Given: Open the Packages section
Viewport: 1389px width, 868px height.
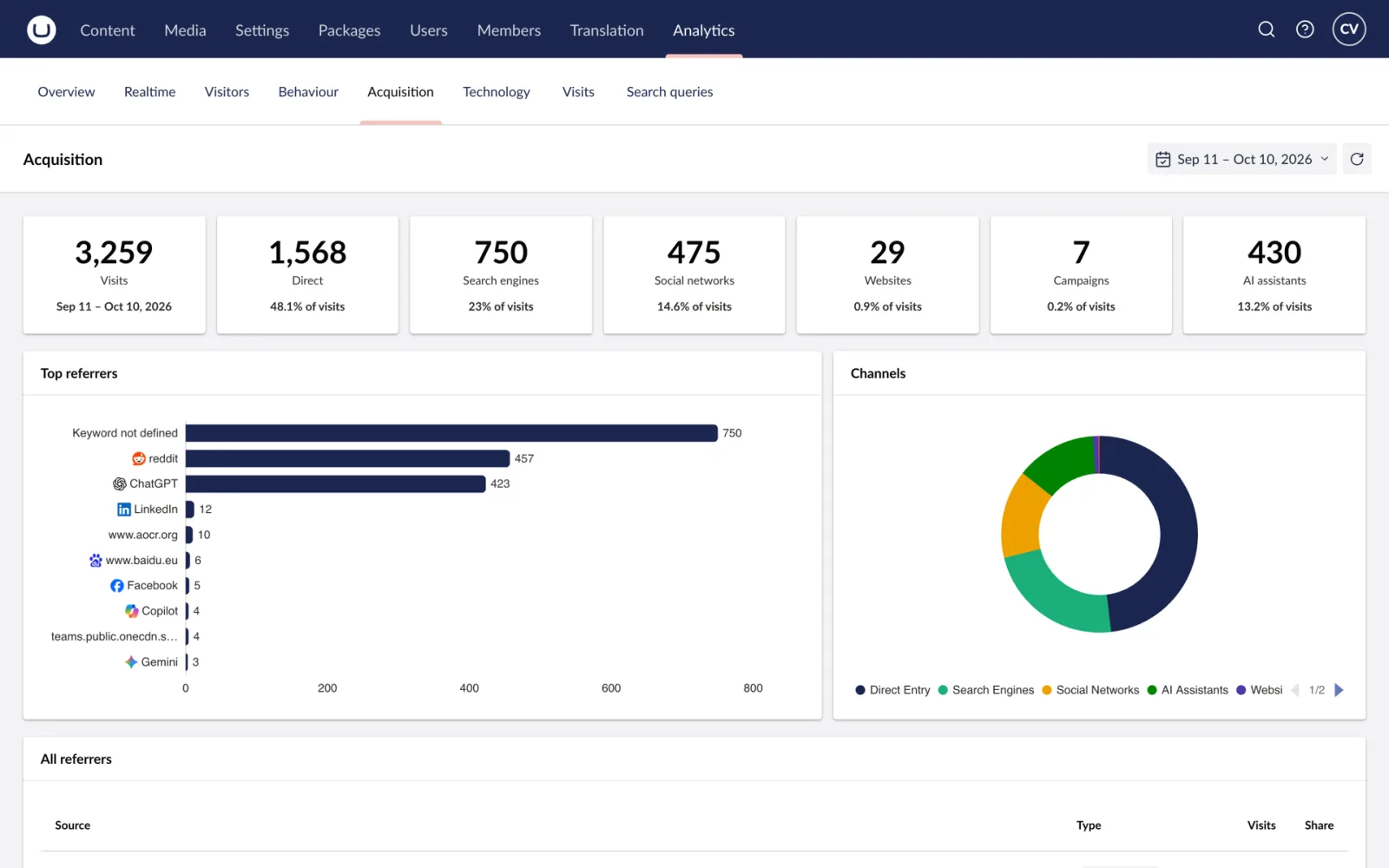Looking at the screenshot, I should coord(349,30).
